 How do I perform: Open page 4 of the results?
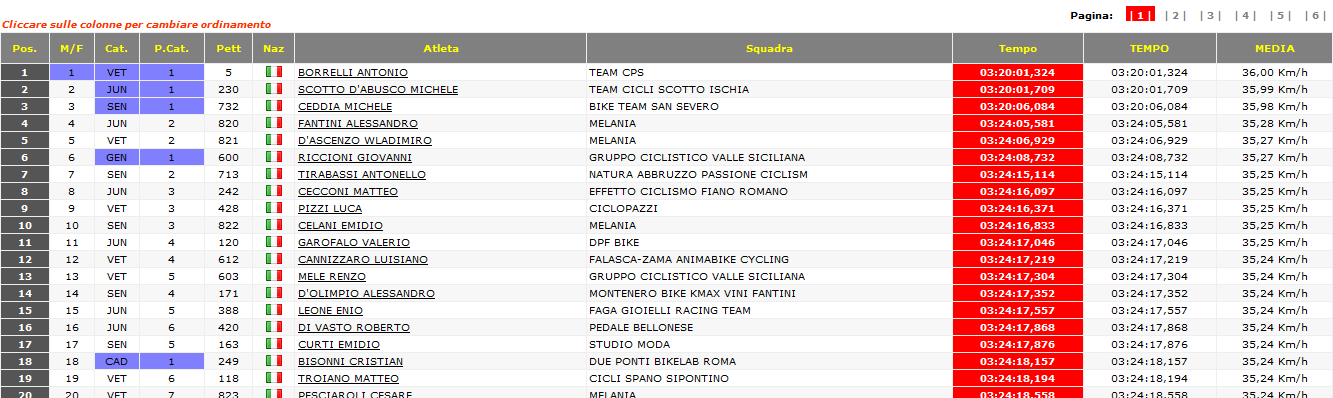point(1246,15)
